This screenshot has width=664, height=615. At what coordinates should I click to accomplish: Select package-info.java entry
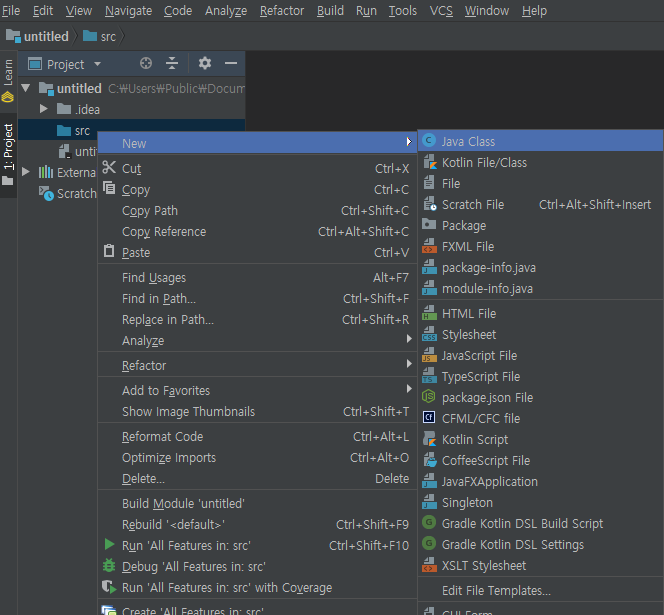(540, 267)
